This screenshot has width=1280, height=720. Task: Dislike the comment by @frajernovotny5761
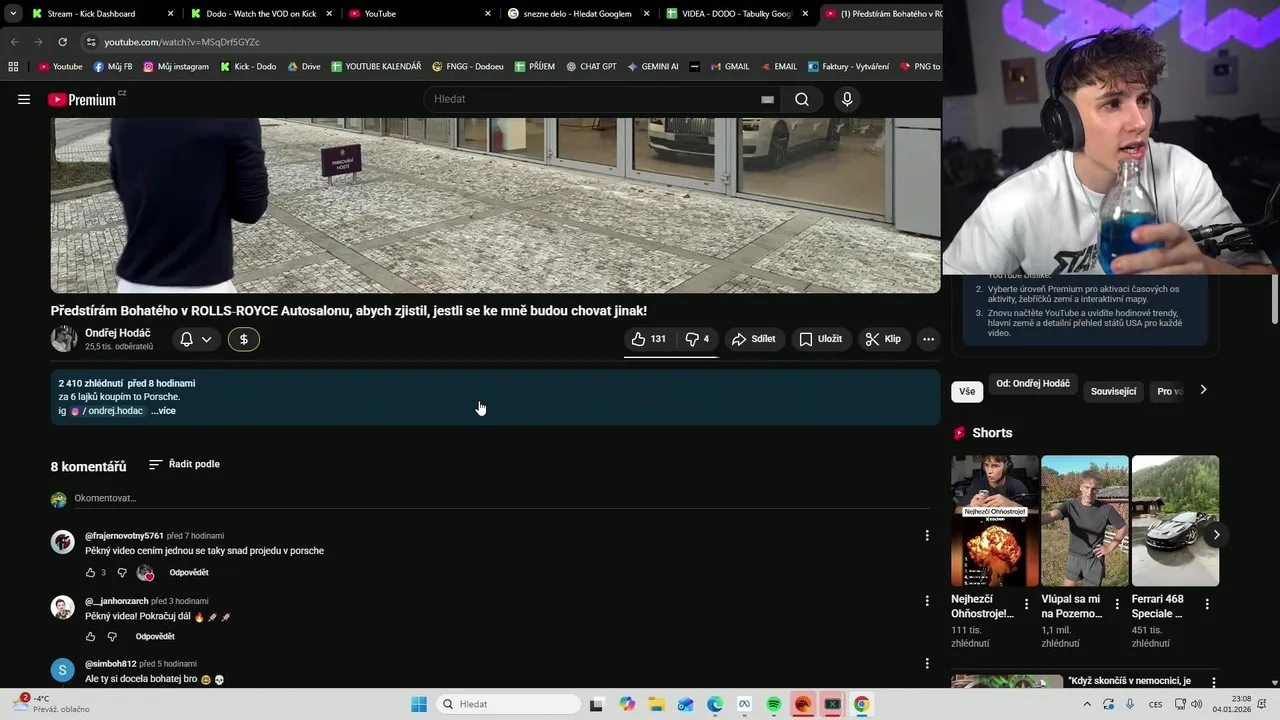[122, 573]
